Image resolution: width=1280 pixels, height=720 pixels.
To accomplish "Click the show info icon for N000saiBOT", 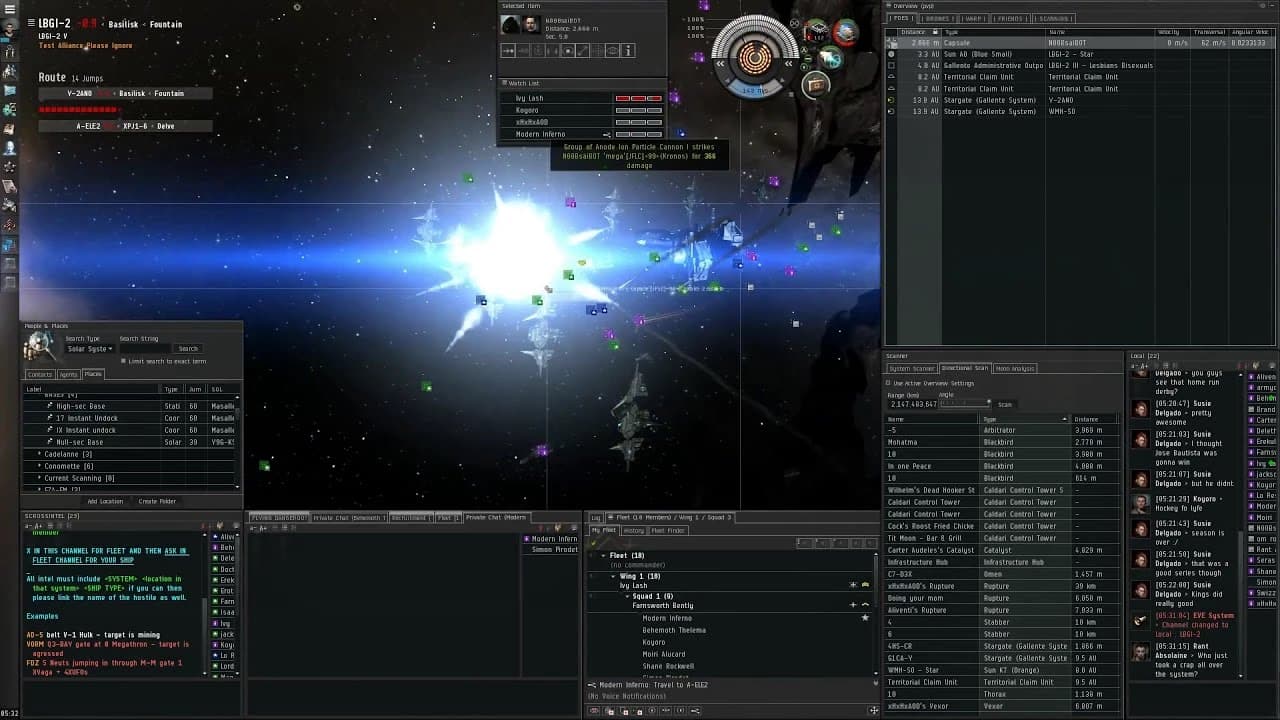I will 629,50.
